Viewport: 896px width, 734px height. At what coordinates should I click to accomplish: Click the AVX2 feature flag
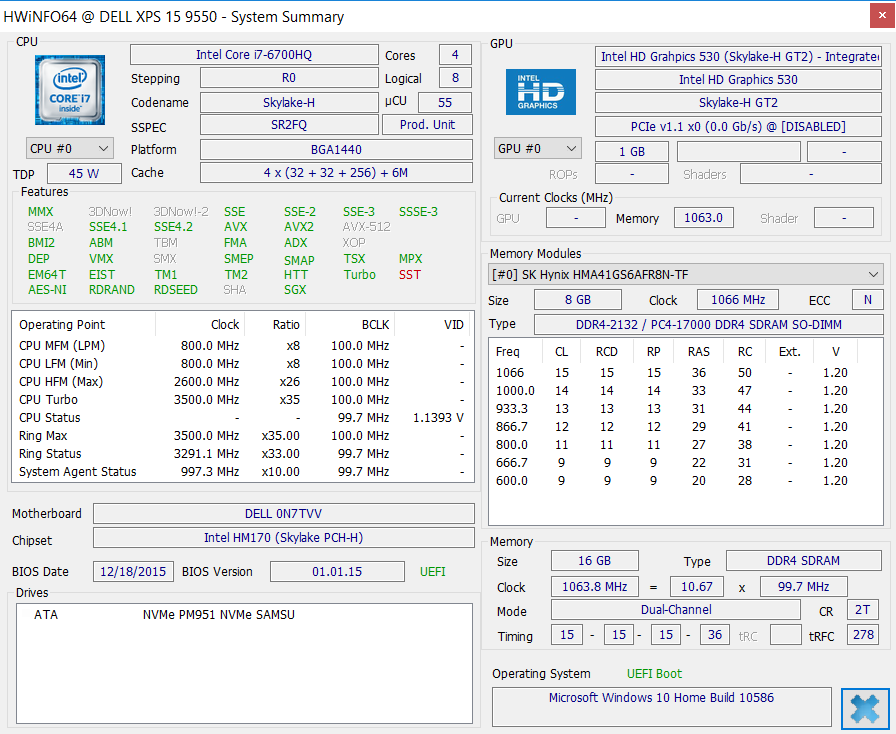pos(298,227)
